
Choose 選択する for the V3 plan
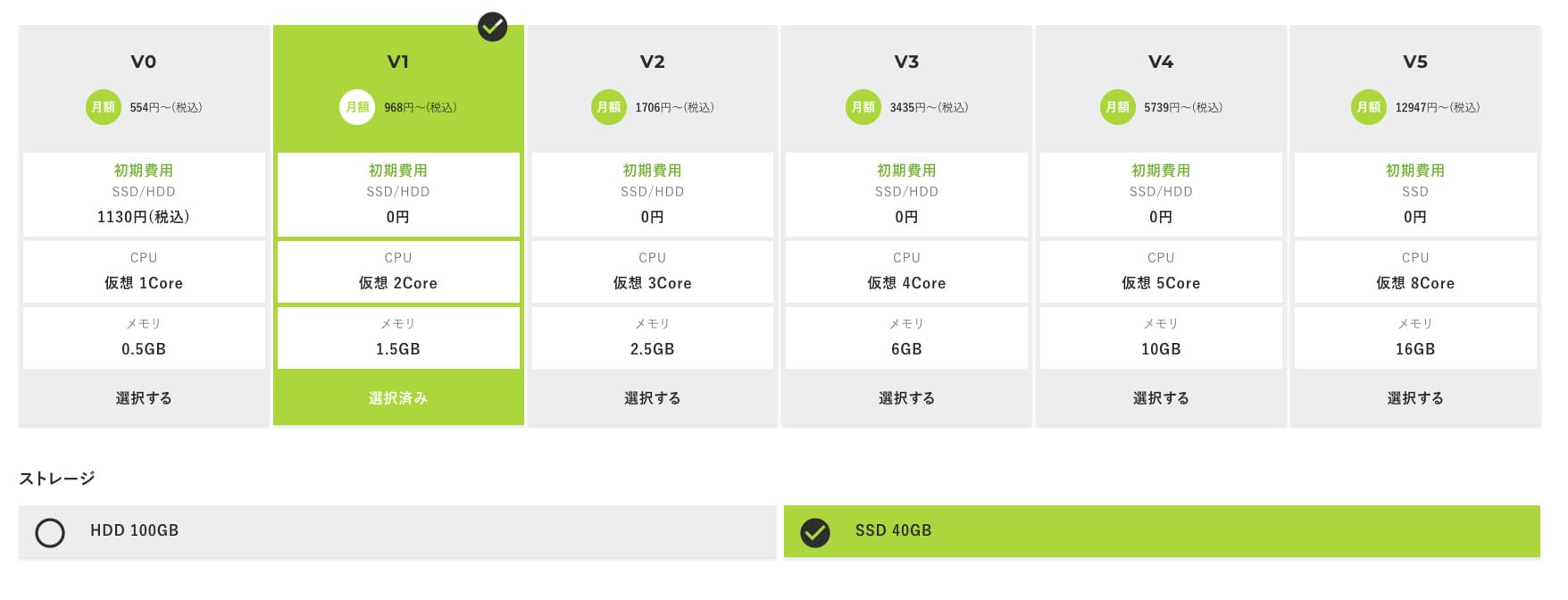point(906,398)
